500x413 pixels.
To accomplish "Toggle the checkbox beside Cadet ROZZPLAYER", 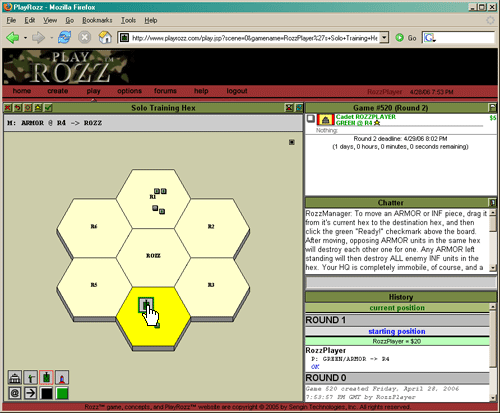I will [311, 118].
